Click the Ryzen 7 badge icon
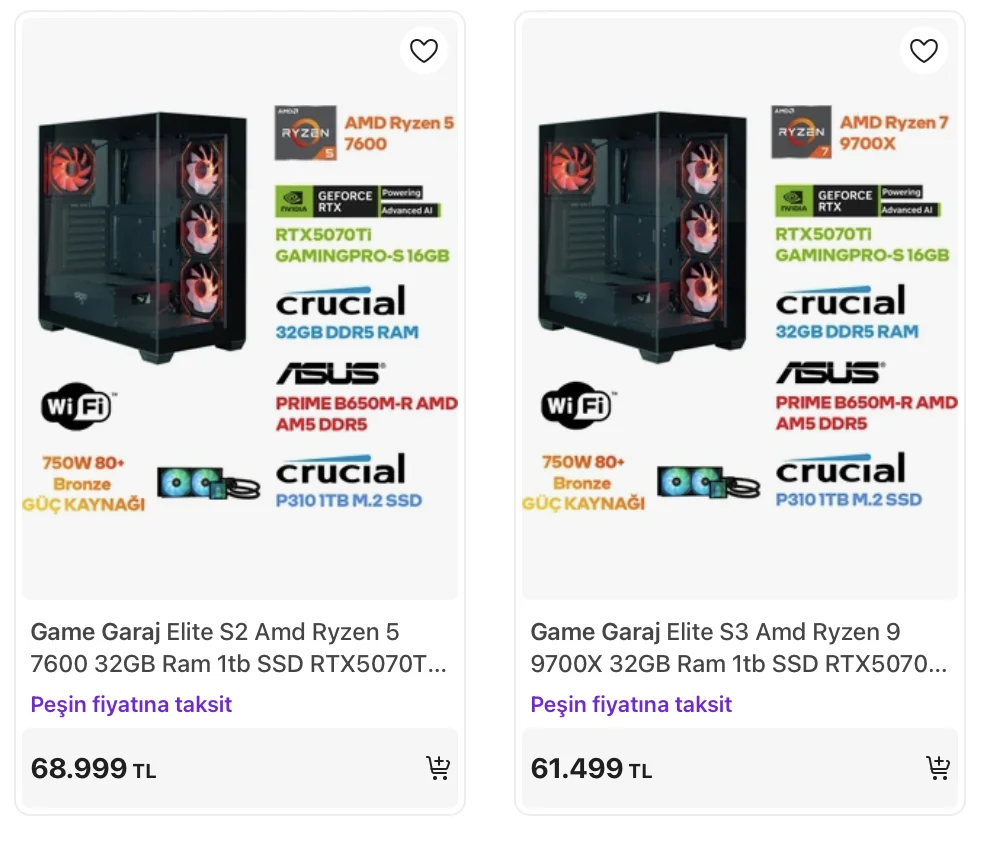 (802, 132)
